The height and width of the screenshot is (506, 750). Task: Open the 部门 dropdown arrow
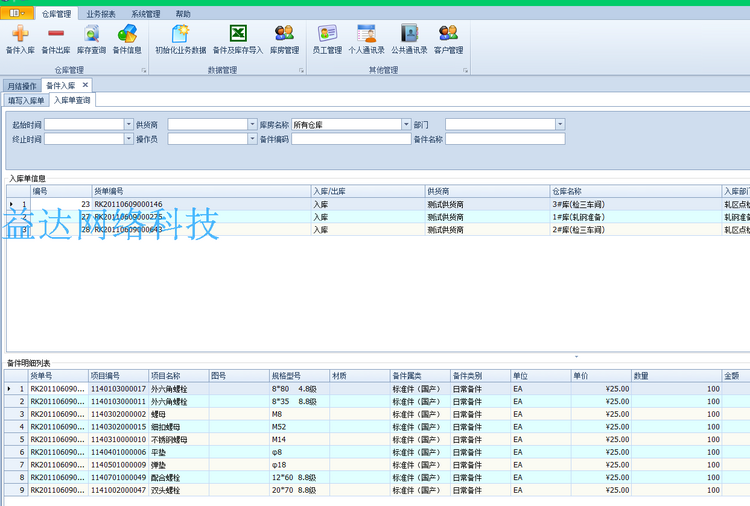pos(560,124)
